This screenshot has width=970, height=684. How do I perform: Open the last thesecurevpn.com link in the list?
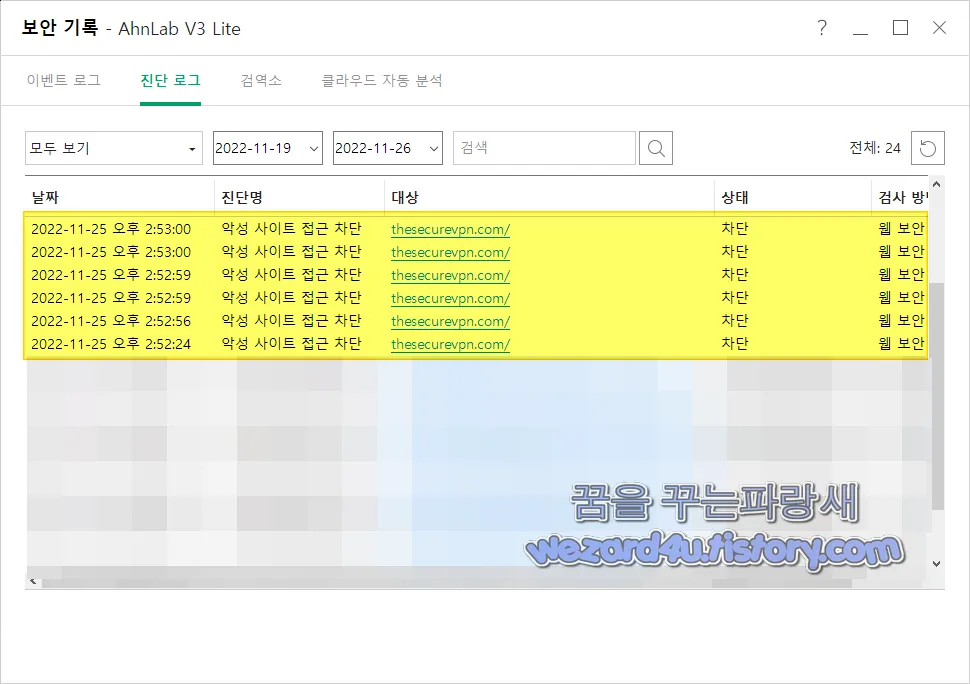449,343
